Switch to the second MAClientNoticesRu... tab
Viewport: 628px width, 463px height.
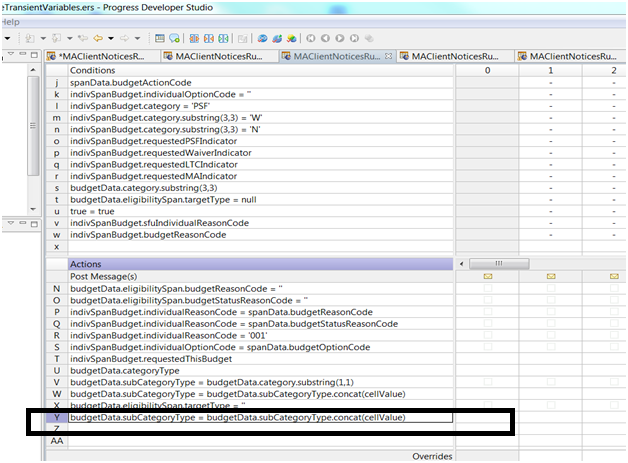pos(219,56)
